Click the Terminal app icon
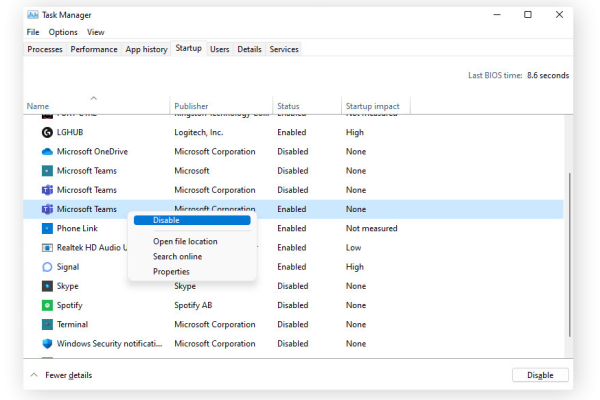The height and width of the screenshot is (400, 600). [47, 325]
